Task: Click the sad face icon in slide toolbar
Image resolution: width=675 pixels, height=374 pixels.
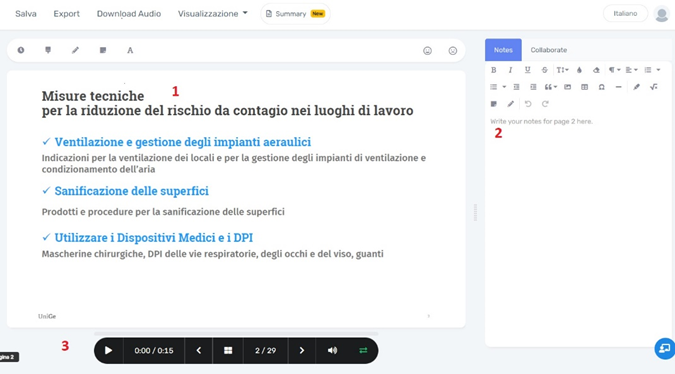Action: [x=452, y=51]
